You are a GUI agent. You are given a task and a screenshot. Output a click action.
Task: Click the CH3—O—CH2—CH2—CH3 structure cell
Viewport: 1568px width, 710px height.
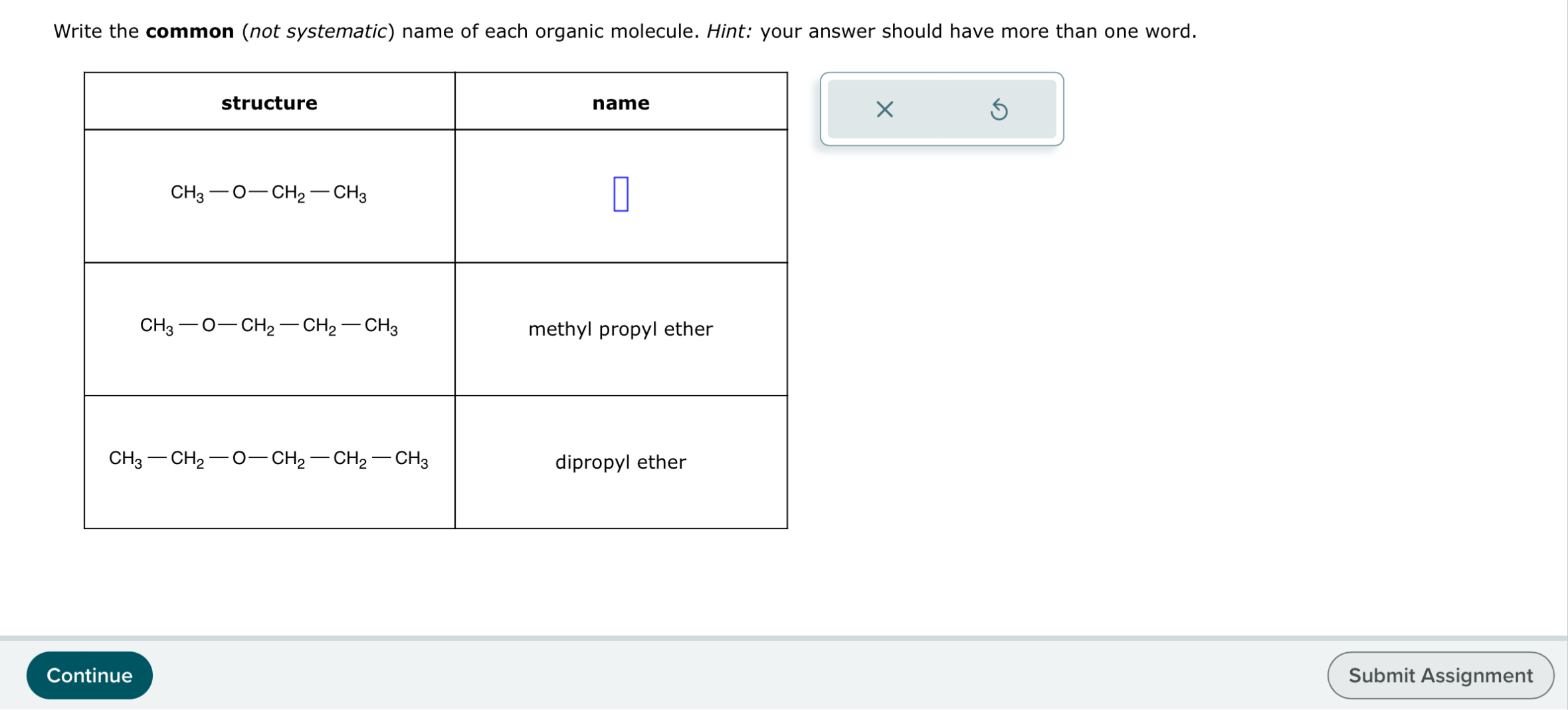[x=268, y=326]
